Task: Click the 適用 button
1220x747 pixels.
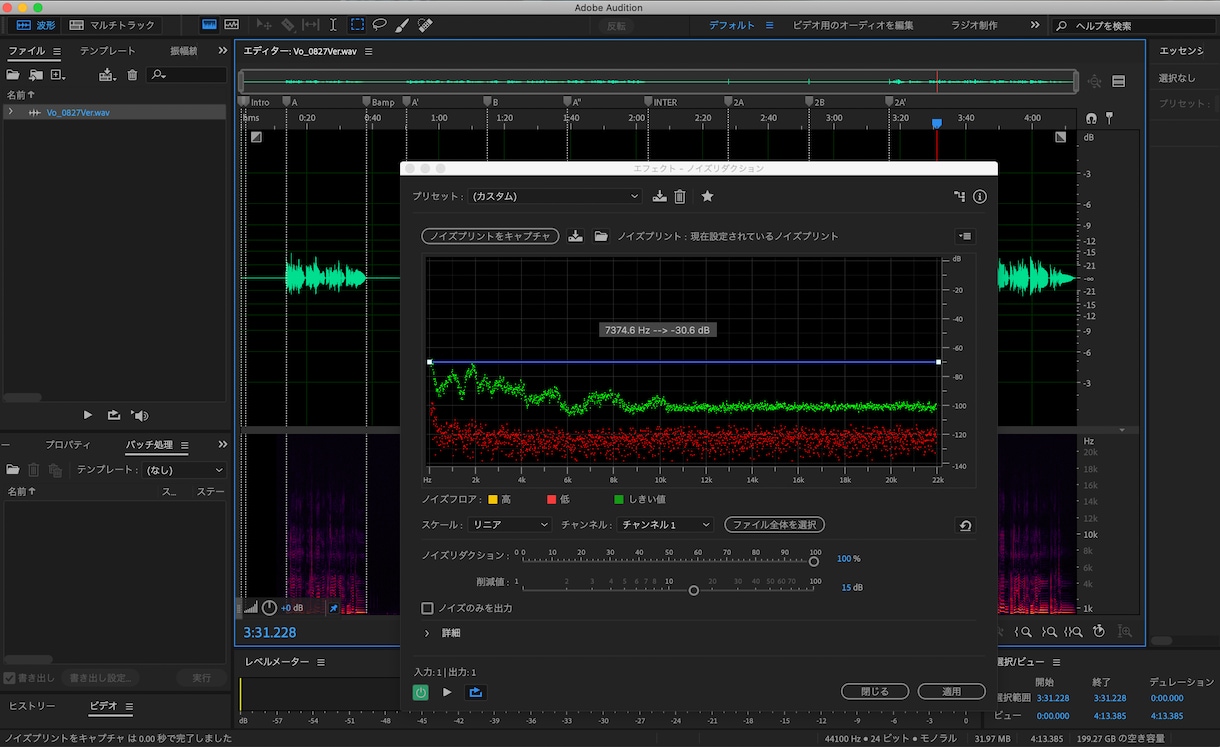Action: (x=951, y=692)
